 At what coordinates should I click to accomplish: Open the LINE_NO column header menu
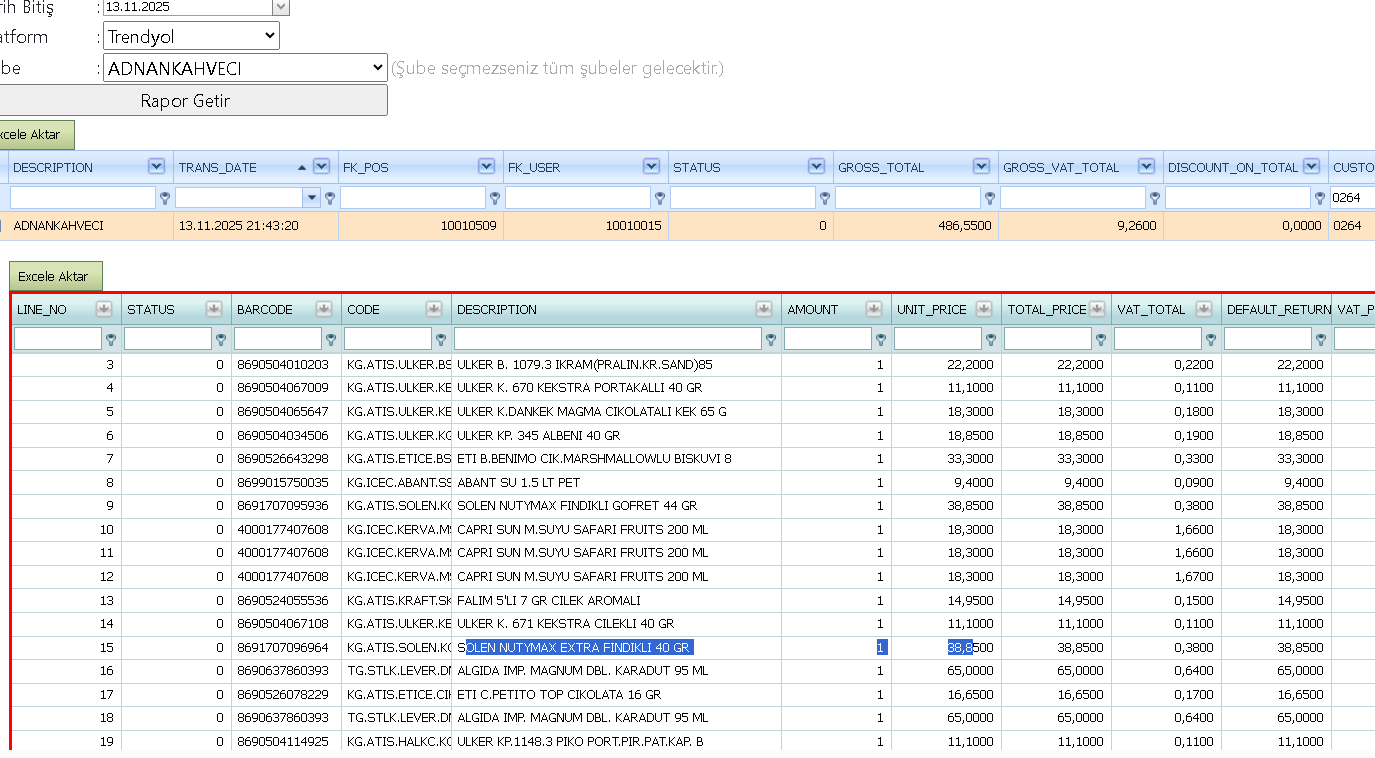click(x=103, y=309)
